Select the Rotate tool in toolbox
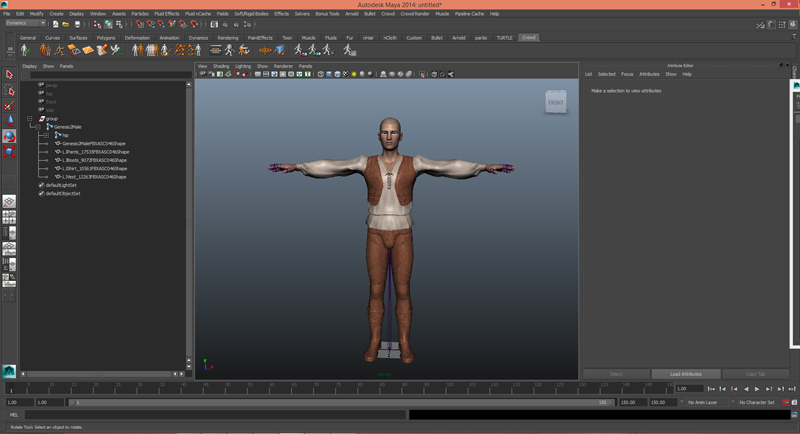 [9, 137]
